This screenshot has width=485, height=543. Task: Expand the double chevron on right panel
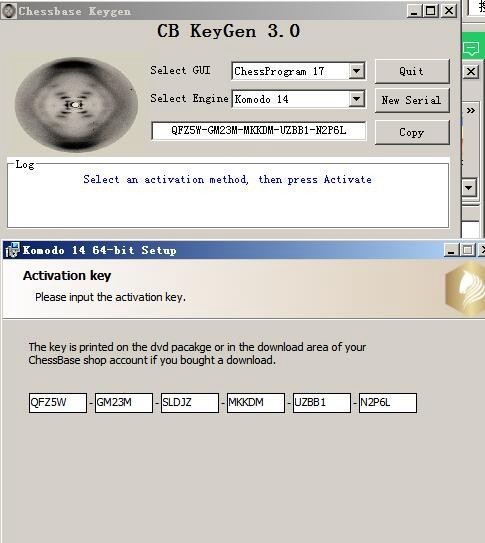point(471,110)
